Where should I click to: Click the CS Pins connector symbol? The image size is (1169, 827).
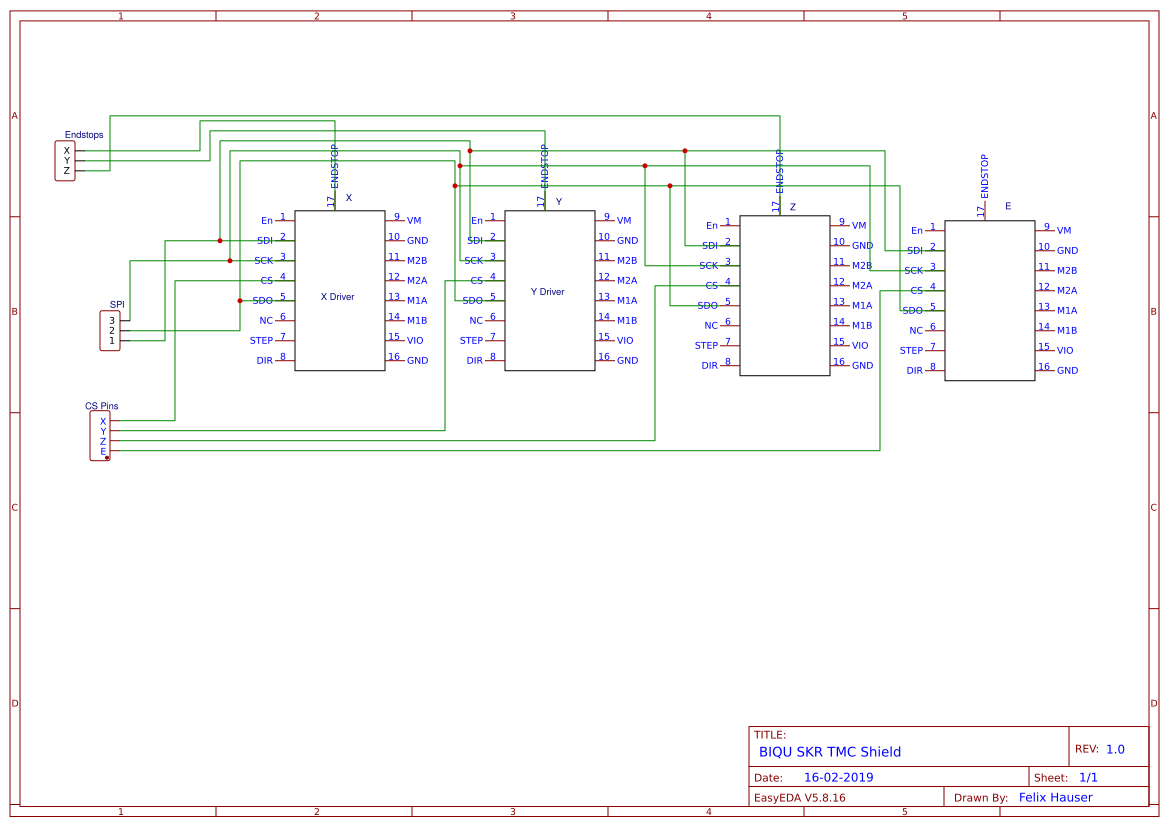[x=101, y=435]
